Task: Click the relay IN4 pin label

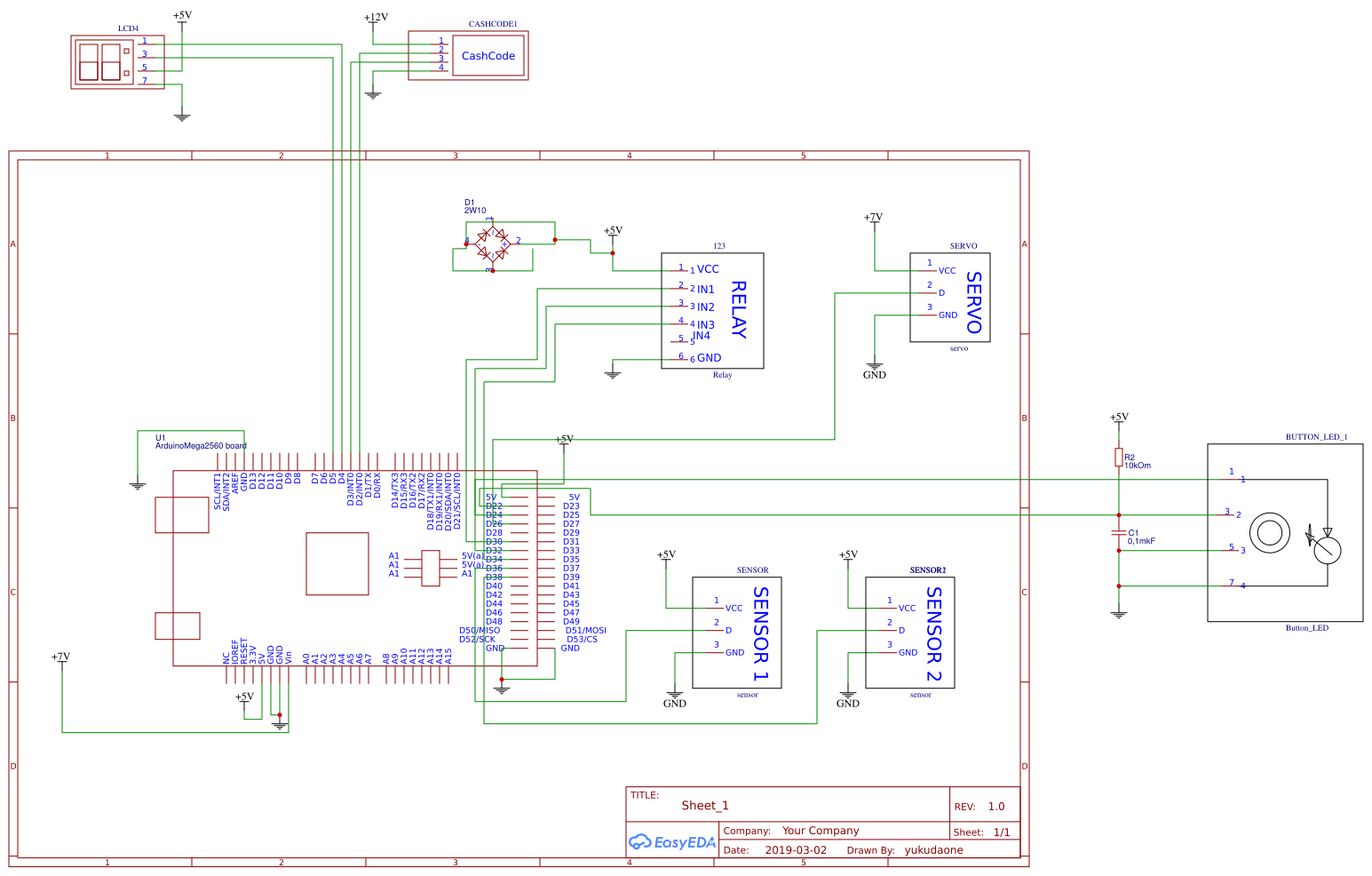Action: (702, 336)
